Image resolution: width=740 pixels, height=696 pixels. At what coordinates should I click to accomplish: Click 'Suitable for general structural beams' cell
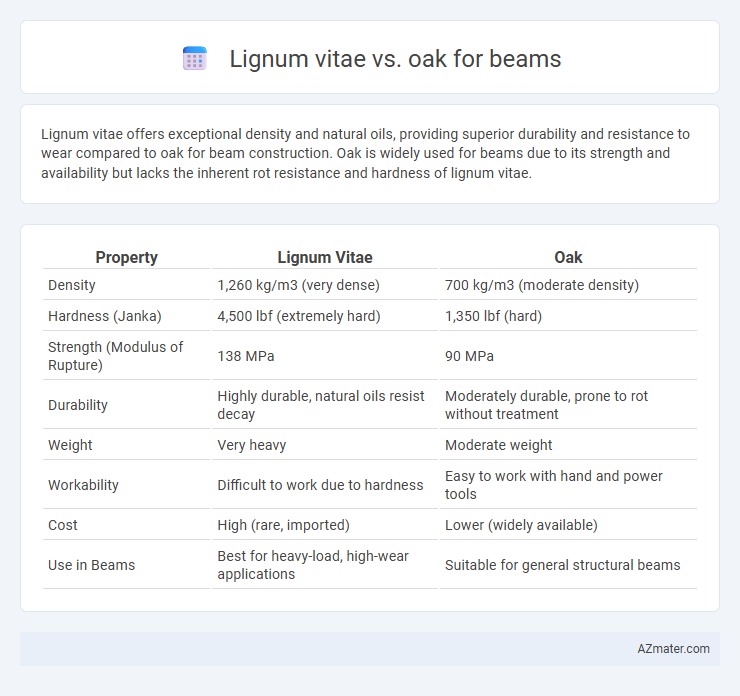coord(563,565)
